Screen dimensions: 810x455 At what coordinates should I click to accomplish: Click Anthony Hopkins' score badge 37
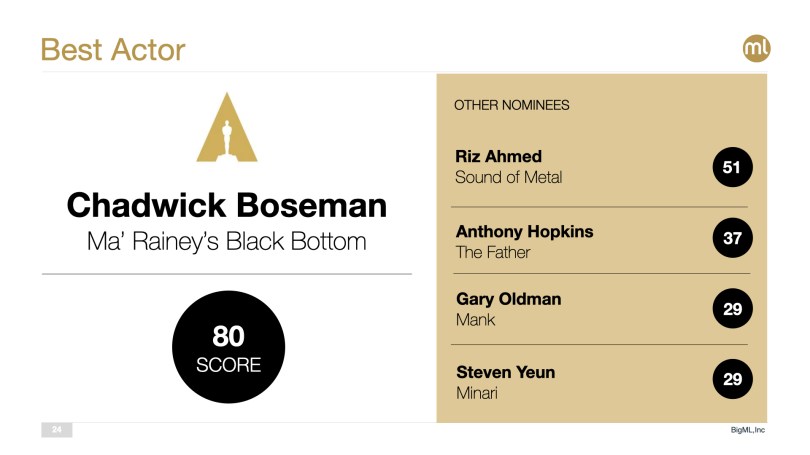732,239
